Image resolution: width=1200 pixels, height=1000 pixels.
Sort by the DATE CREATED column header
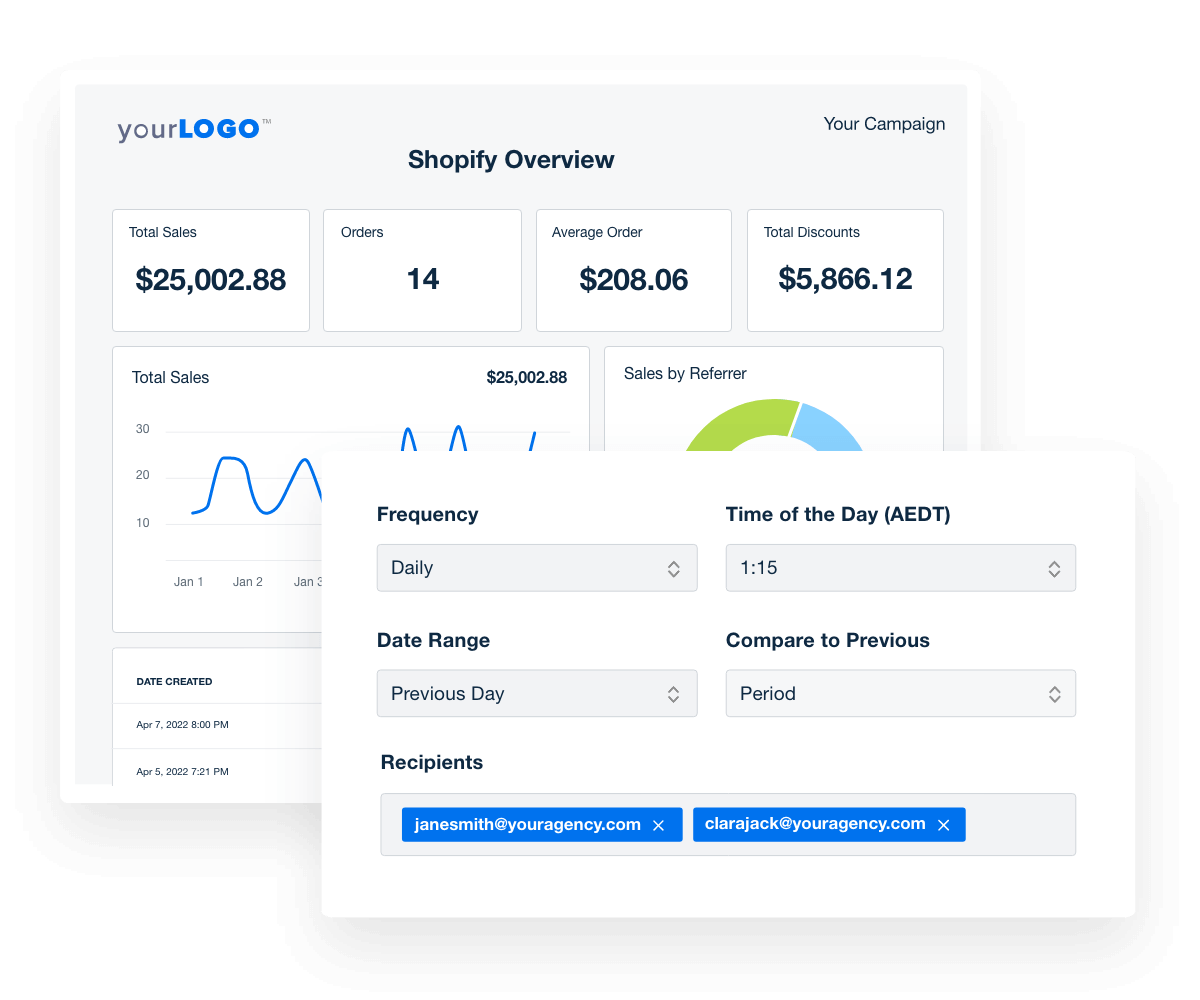click(x=174, y=682)
